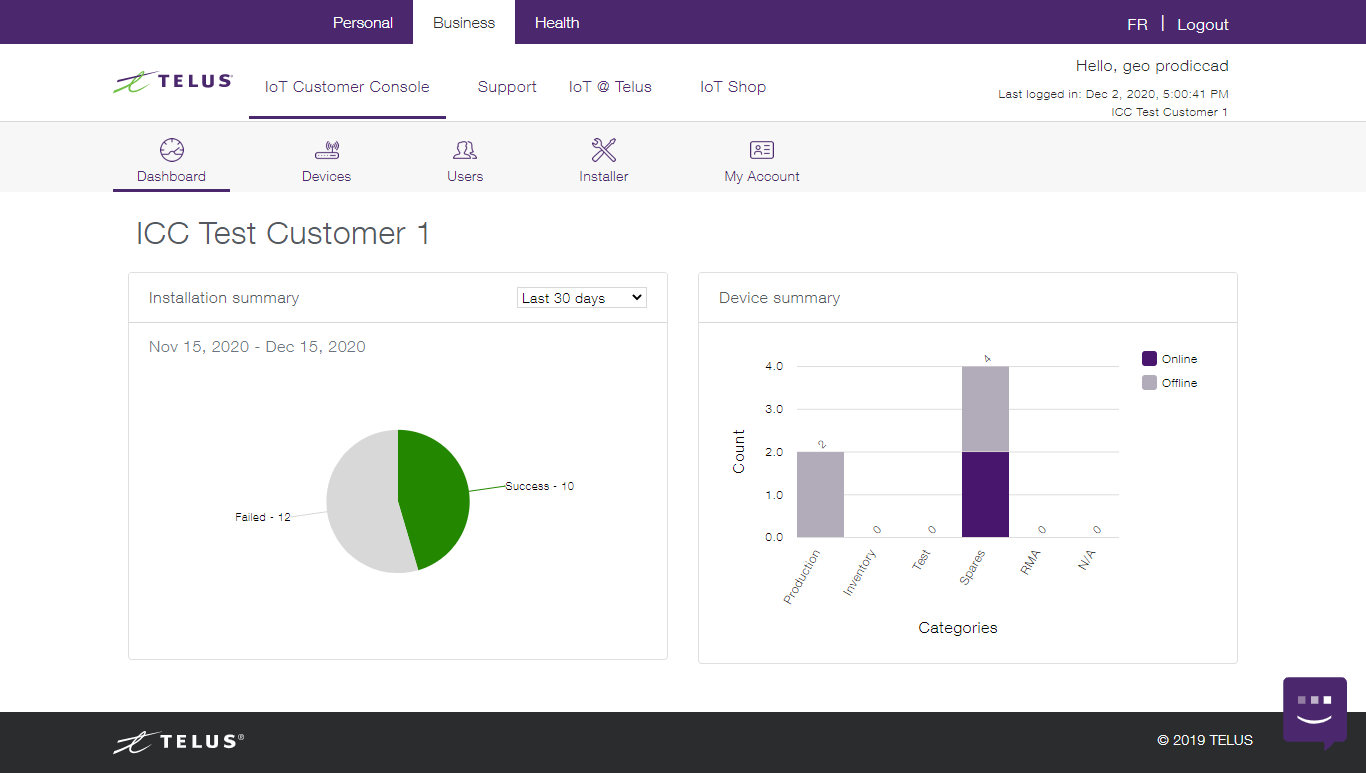Click the 'Spares' axis label
The width and height of the screenshot is (1366, 773).
pos(972,566)
